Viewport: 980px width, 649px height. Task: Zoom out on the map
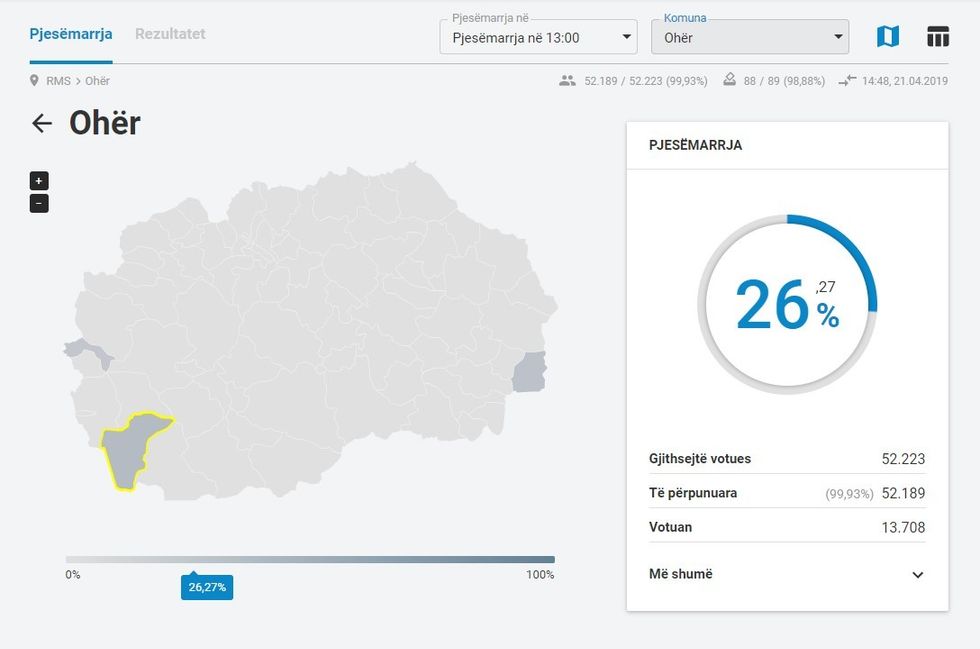point(39,203)
